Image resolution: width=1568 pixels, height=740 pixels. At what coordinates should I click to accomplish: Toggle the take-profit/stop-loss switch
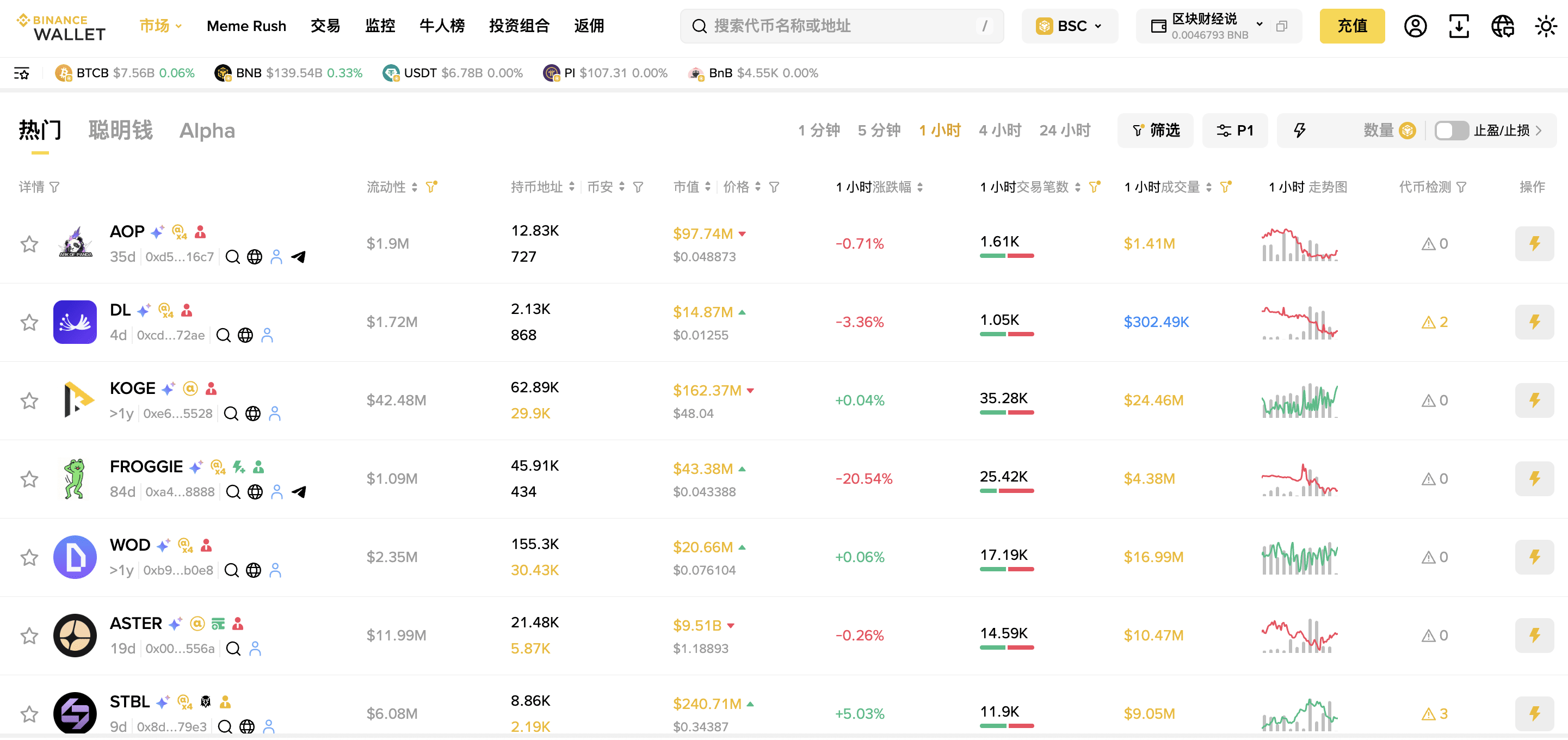[x=1451, y=130]
